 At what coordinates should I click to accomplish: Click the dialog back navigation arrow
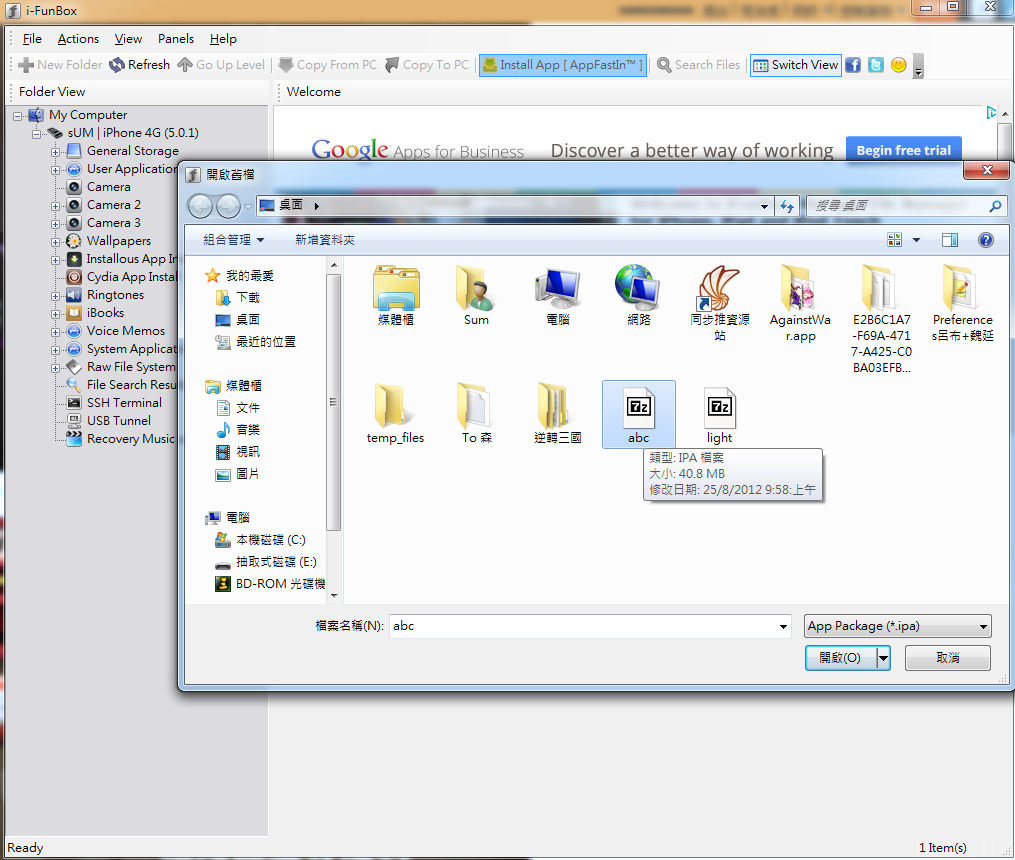pyautogui.click(x=200, y=206)
